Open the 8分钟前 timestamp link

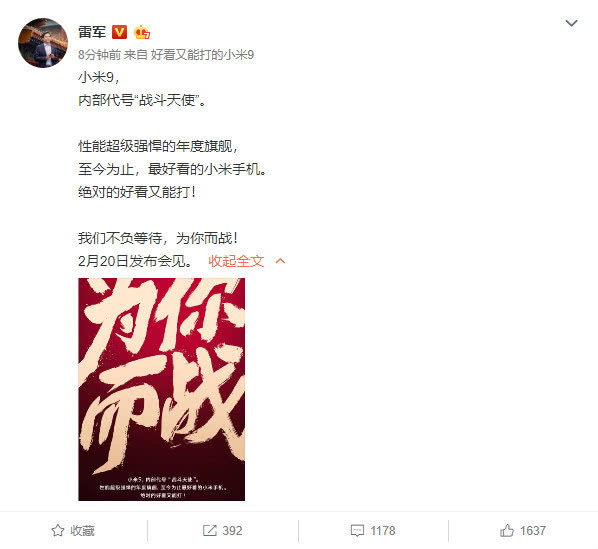(x=100, y=55)
